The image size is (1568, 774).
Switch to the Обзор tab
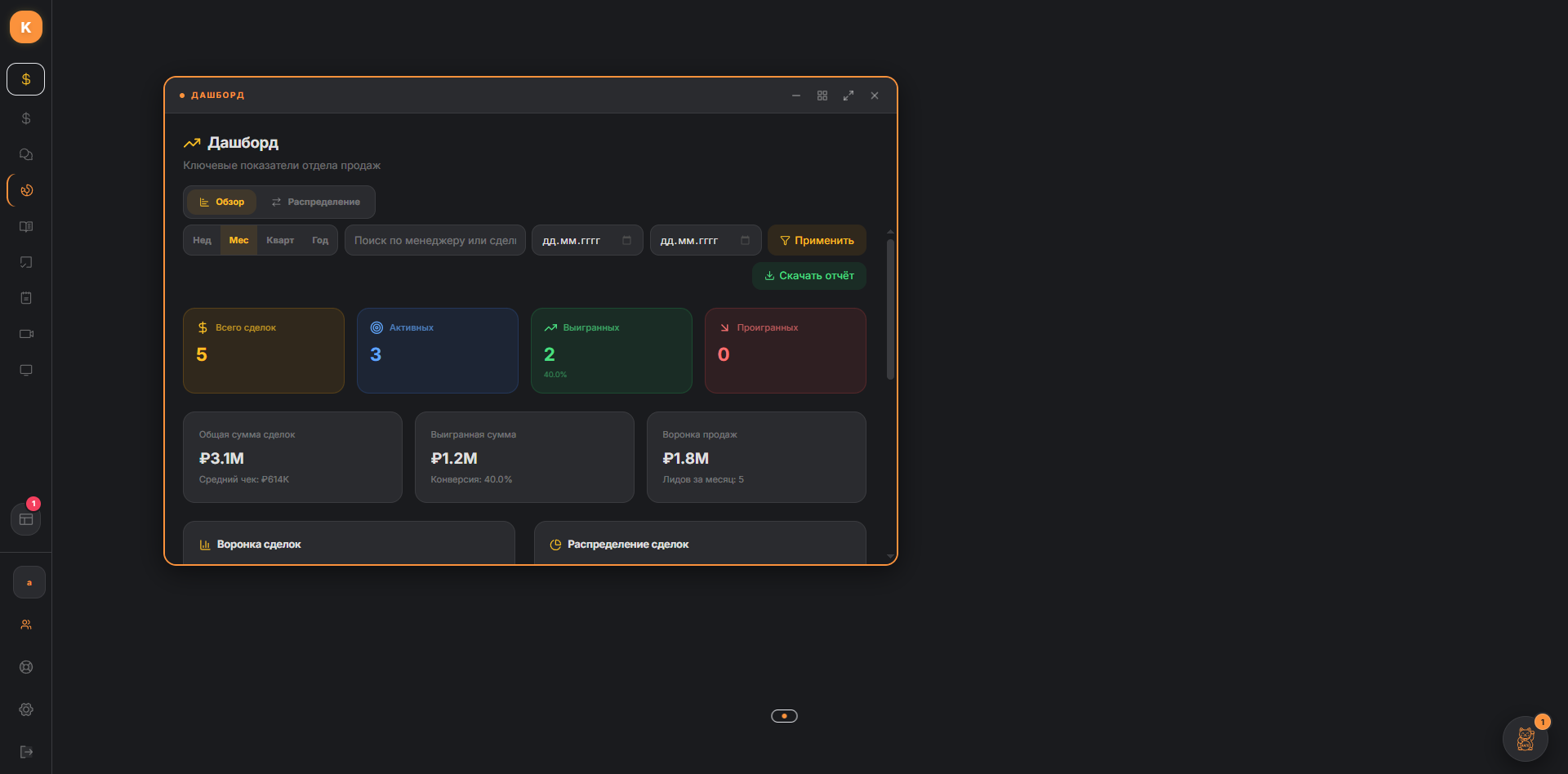221,202
